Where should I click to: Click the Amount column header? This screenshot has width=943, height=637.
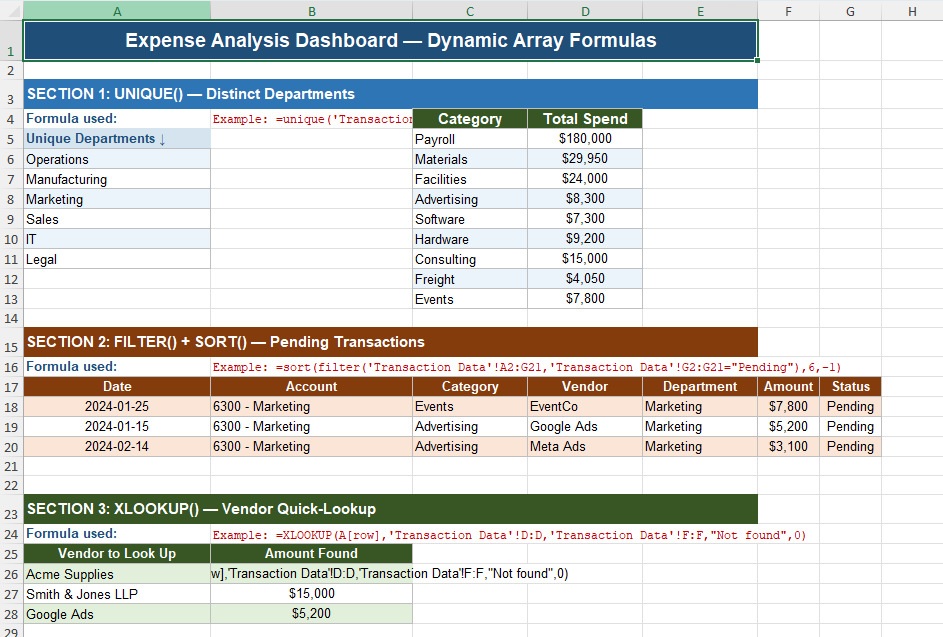click(x=788, y=386)
